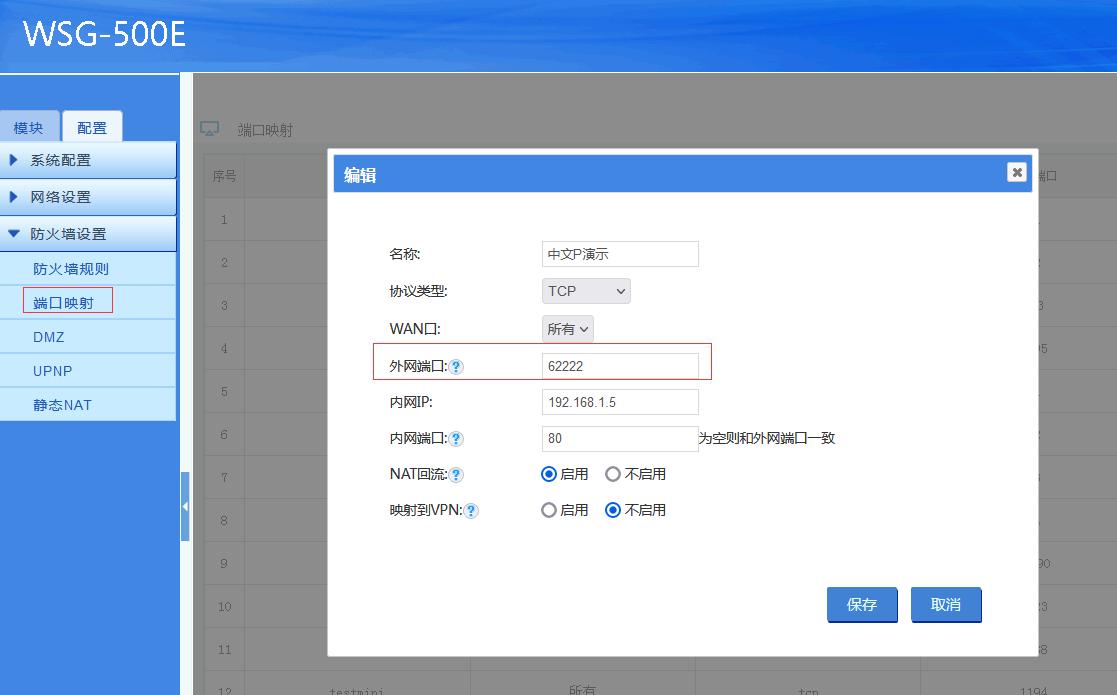Click the monitor icon beside 端口映射 title
This screenshot has width=1117, height=695.
[x=208, y=128]
